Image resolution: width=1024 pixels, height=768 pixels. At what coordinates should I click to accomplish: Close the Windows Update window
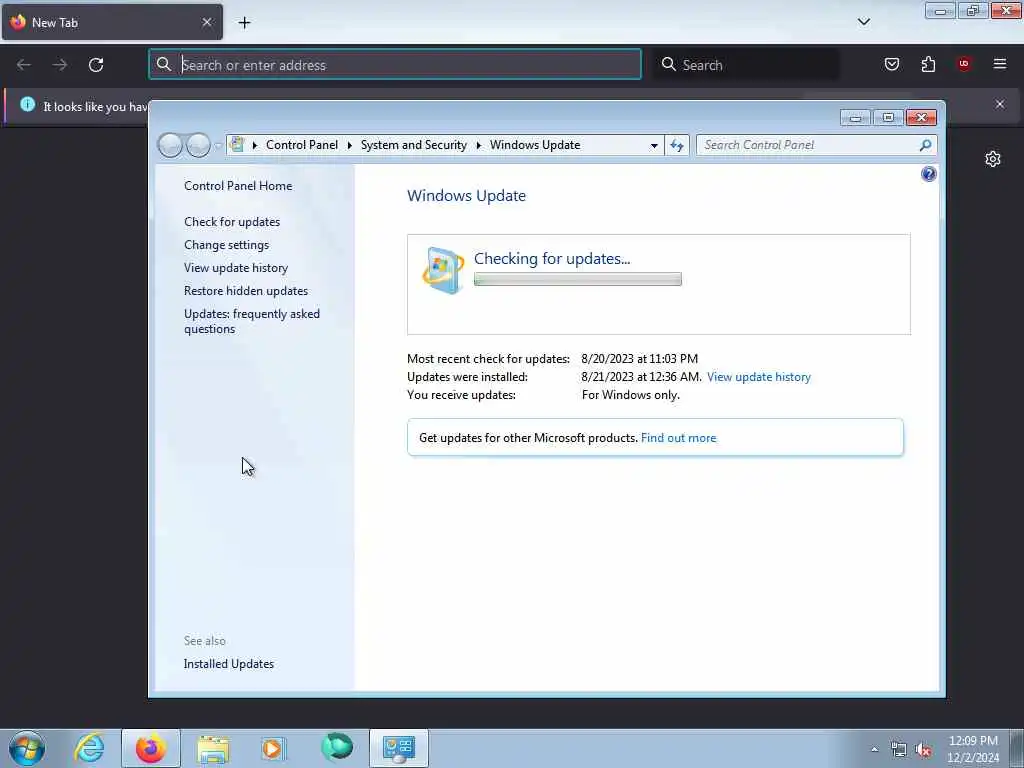[921, 118]
